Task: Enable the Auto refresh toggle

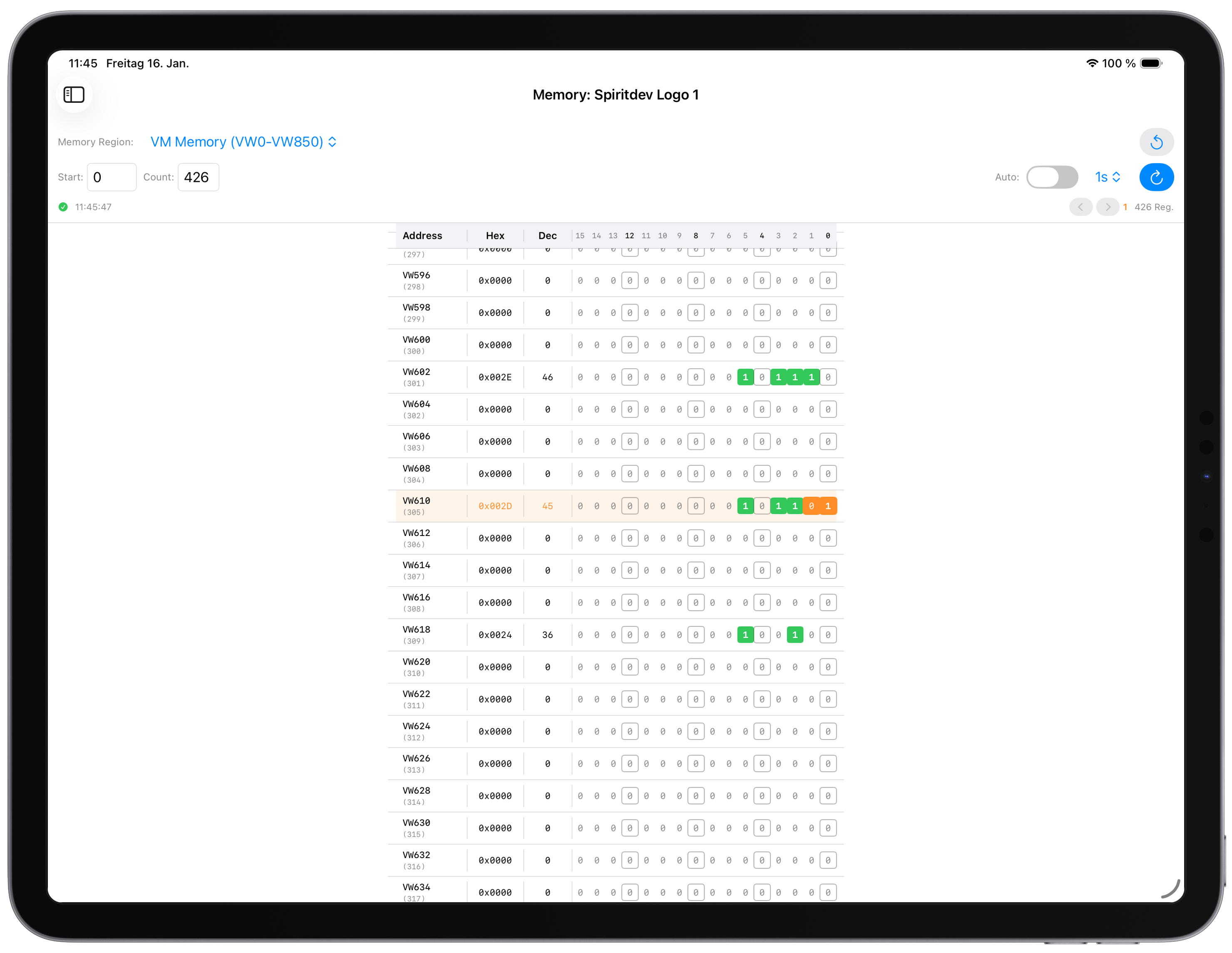Action: point(1053,177)
